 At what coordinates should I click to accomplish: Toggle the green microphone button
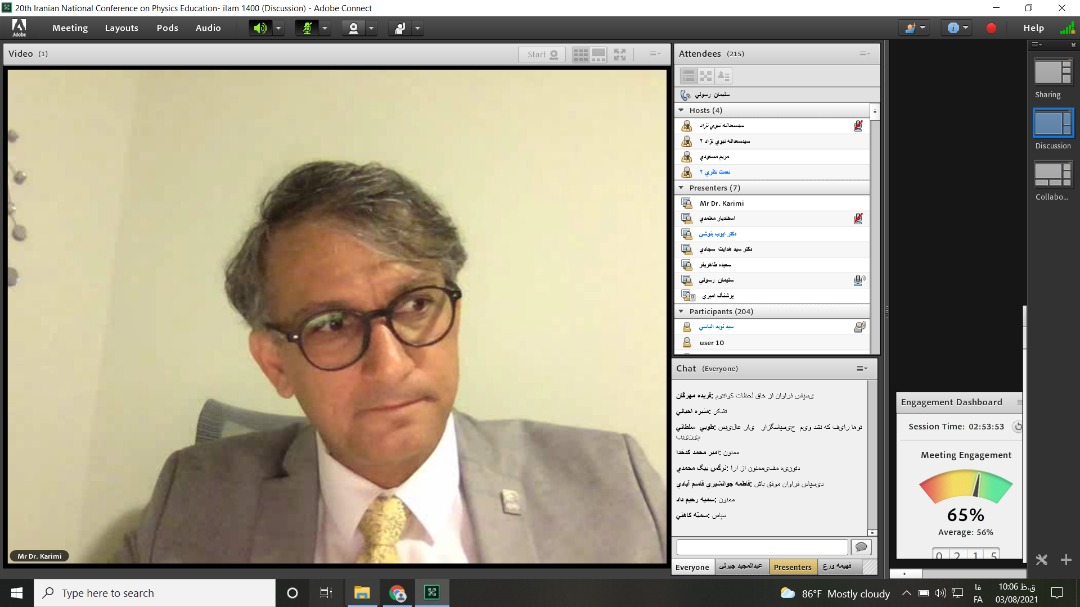pyautogui.click(x=307, y=28)
